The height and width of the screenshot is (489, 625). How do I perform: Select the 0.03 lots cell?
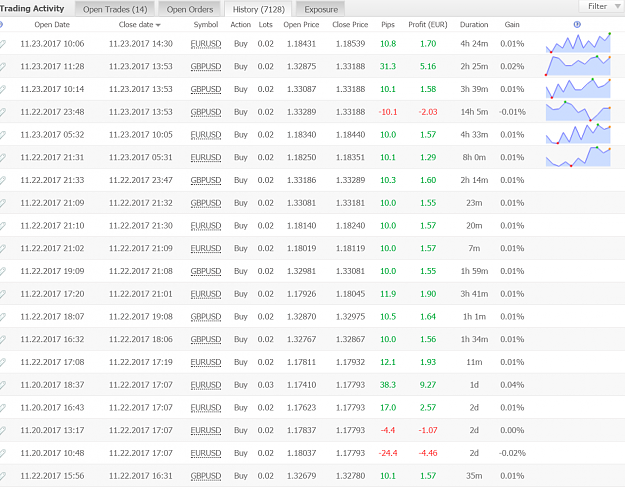(265, 385)
